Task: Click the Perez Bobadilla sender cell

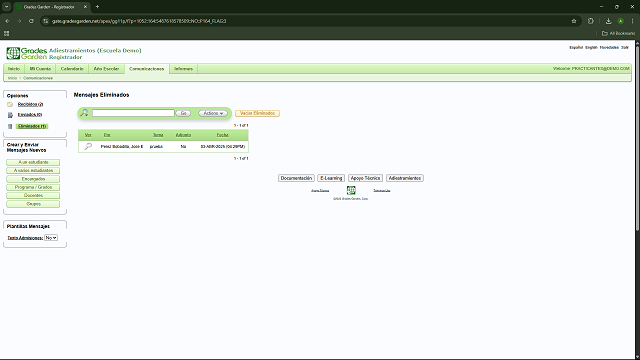Action: tap(122, 146)
